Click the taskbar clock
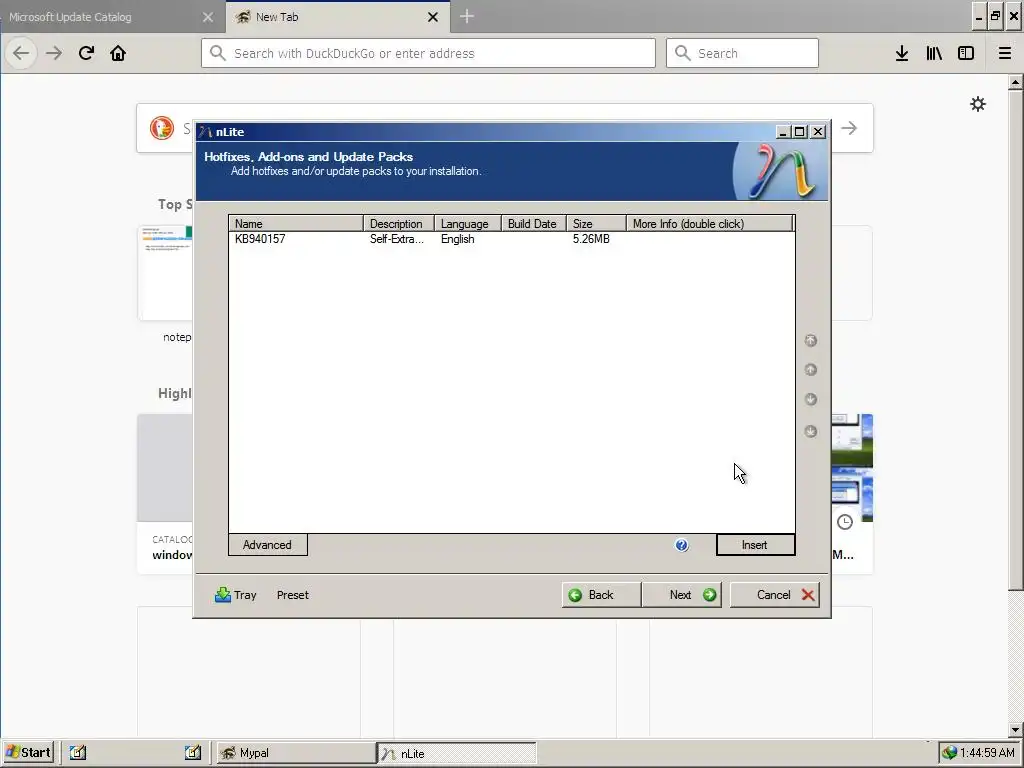The height and width of the screenshot is (768, 1024). (x=987, y=753)
